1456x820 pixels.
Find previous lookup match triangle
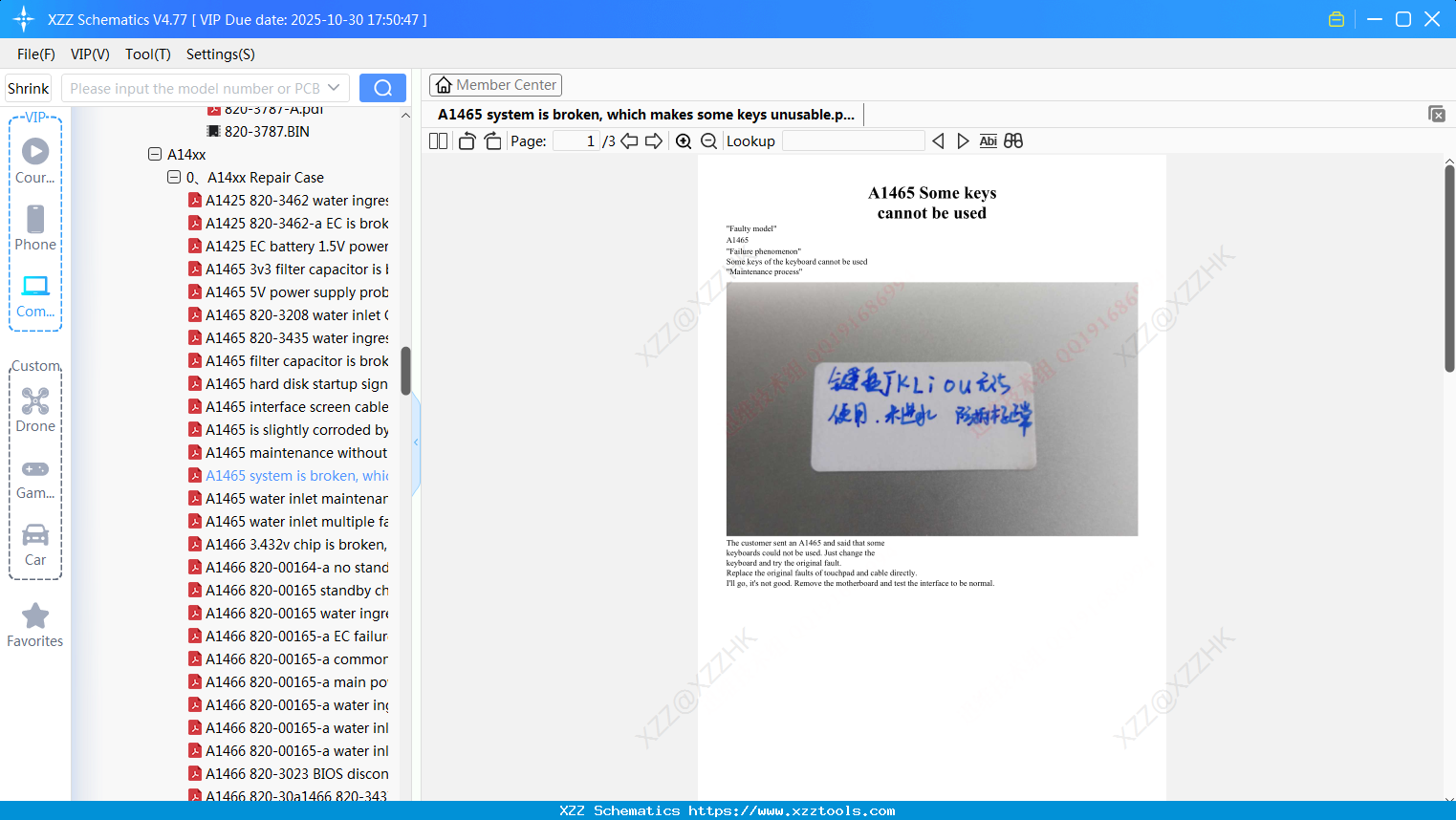point(938,141)
